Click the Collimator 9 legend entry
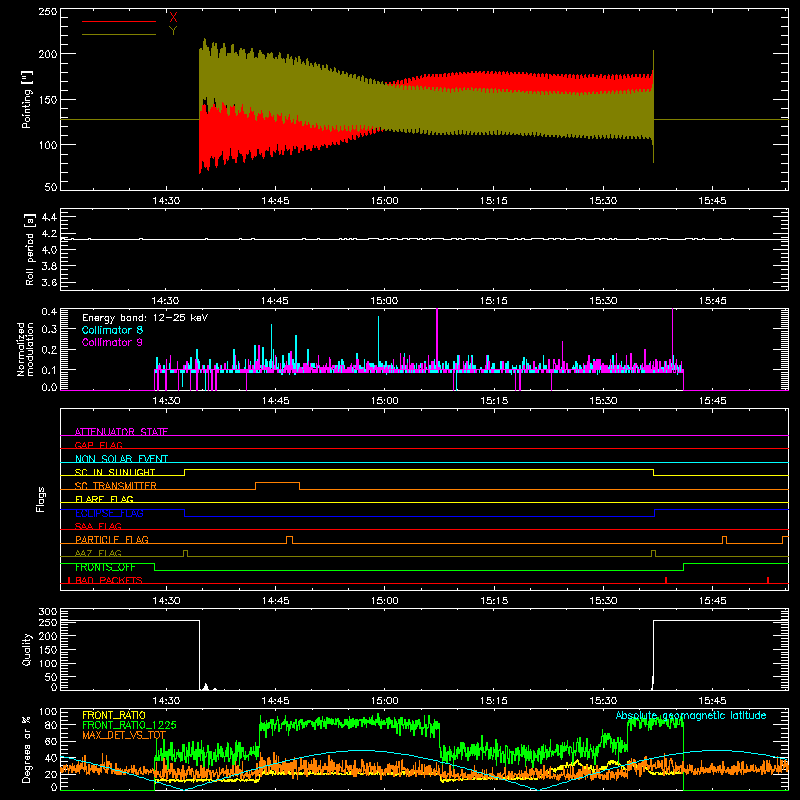800x800 pixels. coord(112,342)
